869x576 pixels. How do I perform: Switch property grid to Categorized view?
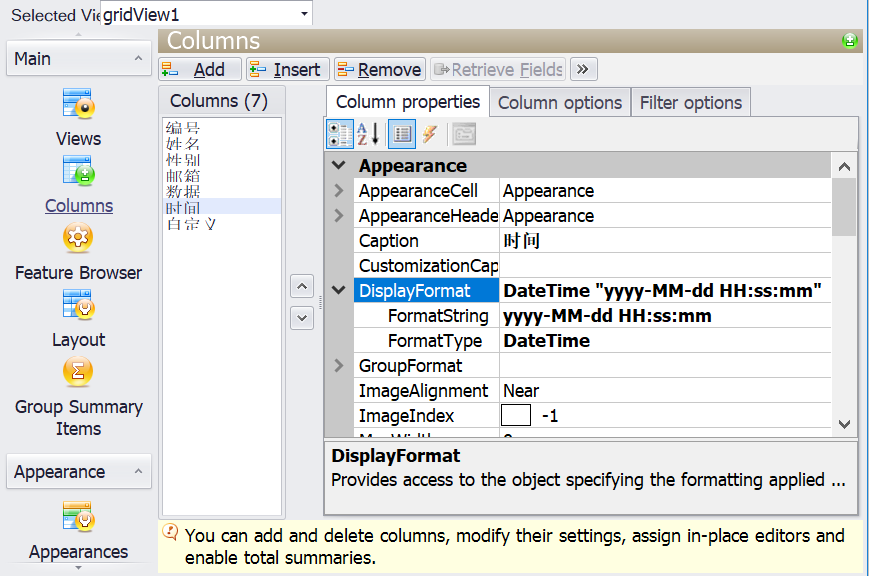point(340,135)
